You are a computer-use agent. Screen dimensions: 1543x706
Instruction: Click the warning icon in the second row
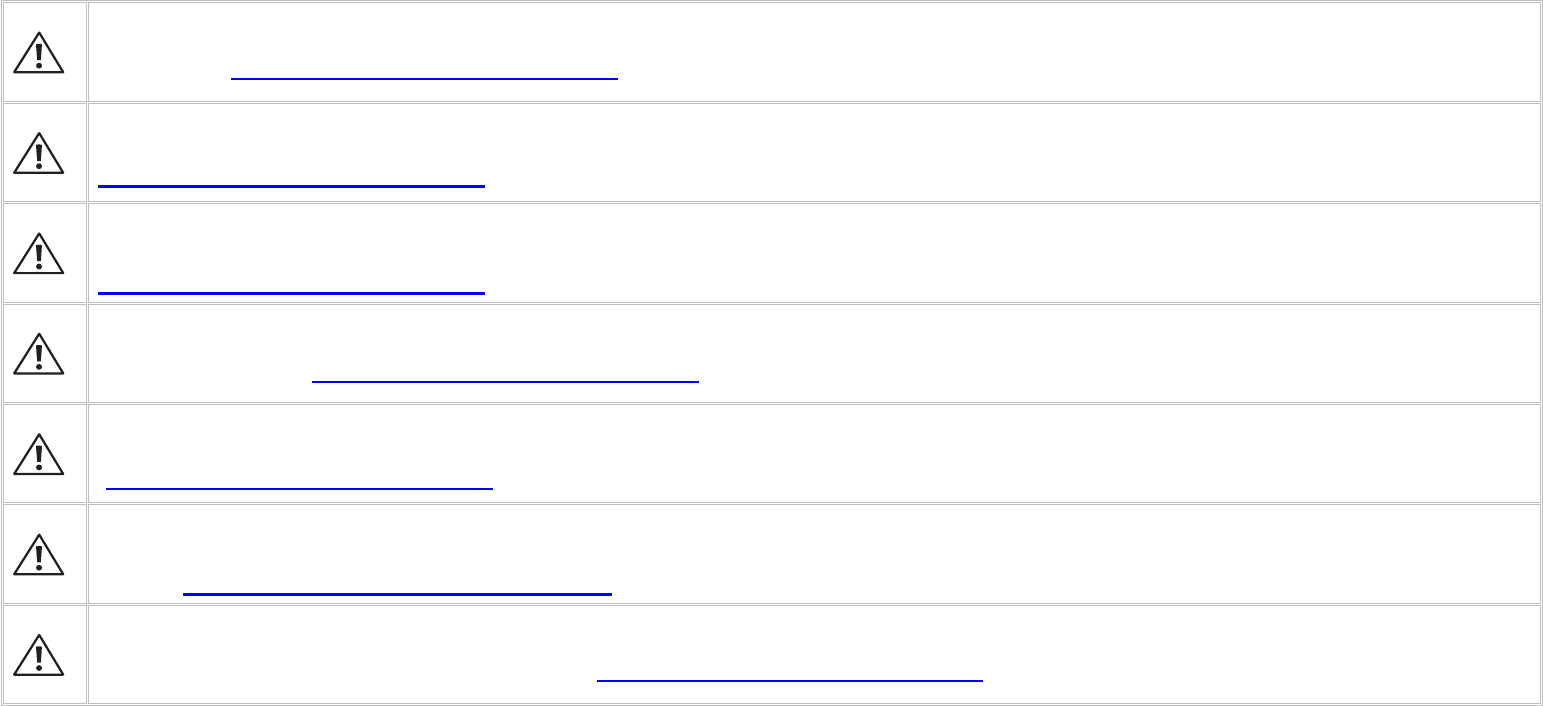click(39, 153)
